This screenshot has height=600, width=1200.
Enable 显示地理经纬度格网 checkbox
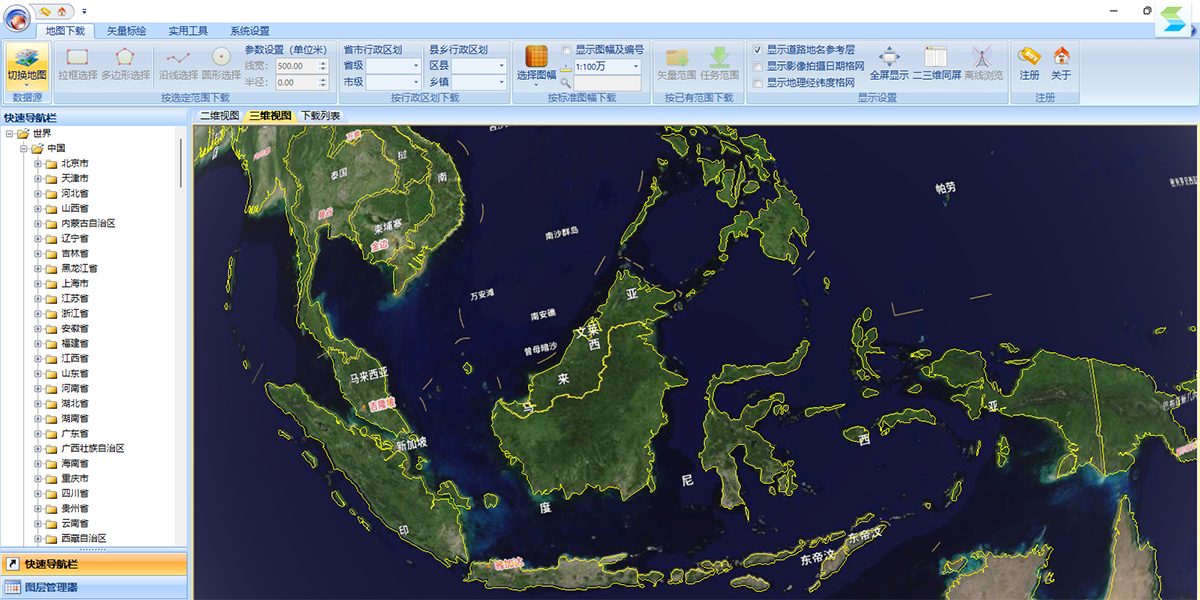click(x=758, y=82)
